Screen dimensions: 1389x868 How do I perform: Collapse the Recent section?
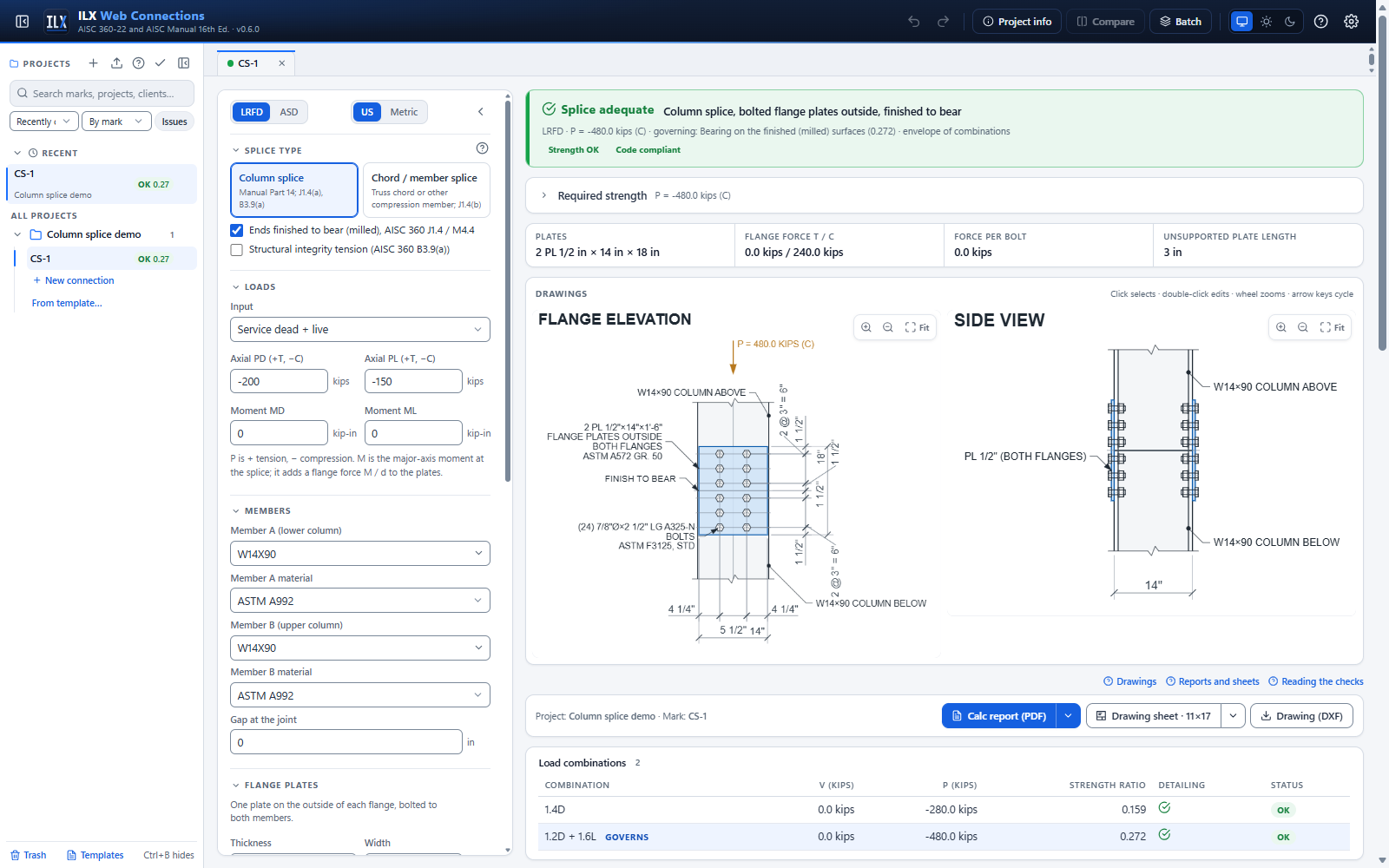point(17,153)
